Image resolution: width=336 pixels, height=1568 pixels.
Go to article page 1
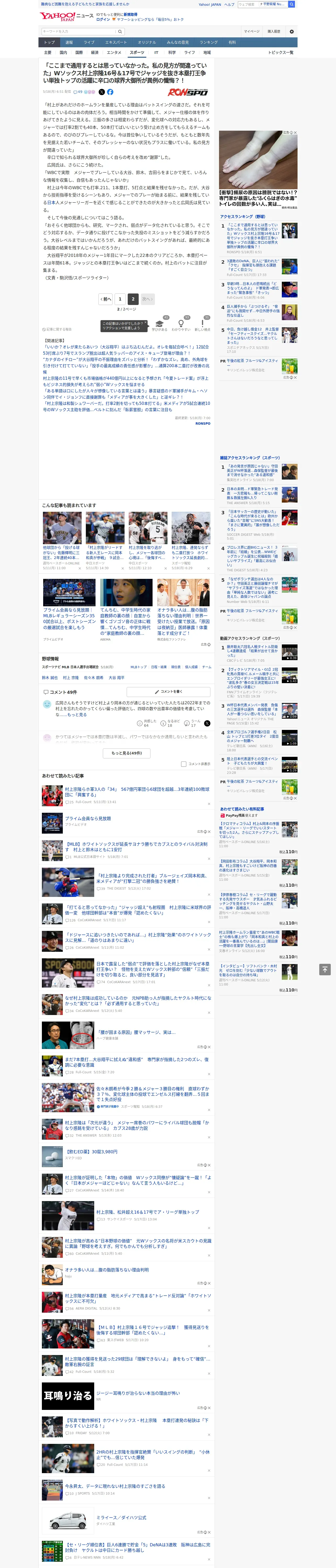tap(120, 299)
